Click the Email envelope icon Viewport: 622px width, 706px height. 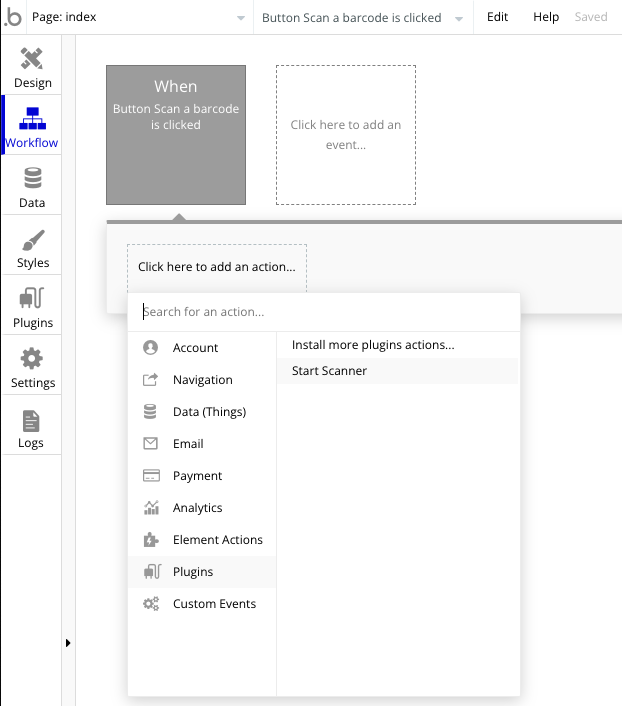coord(150,444)
